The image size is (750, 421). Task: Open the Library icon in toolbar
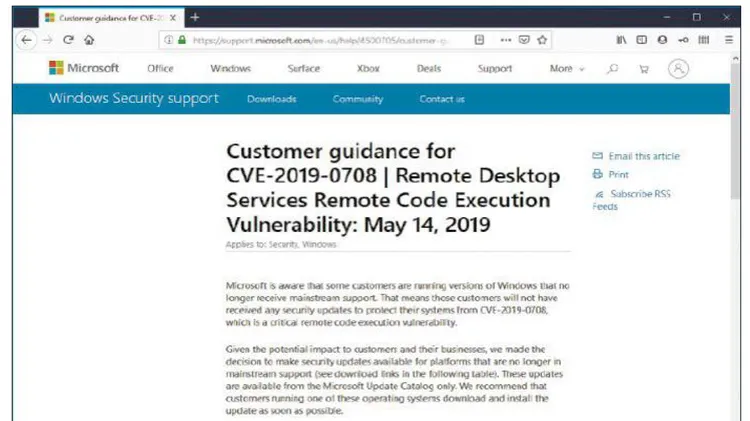[621, 40]
